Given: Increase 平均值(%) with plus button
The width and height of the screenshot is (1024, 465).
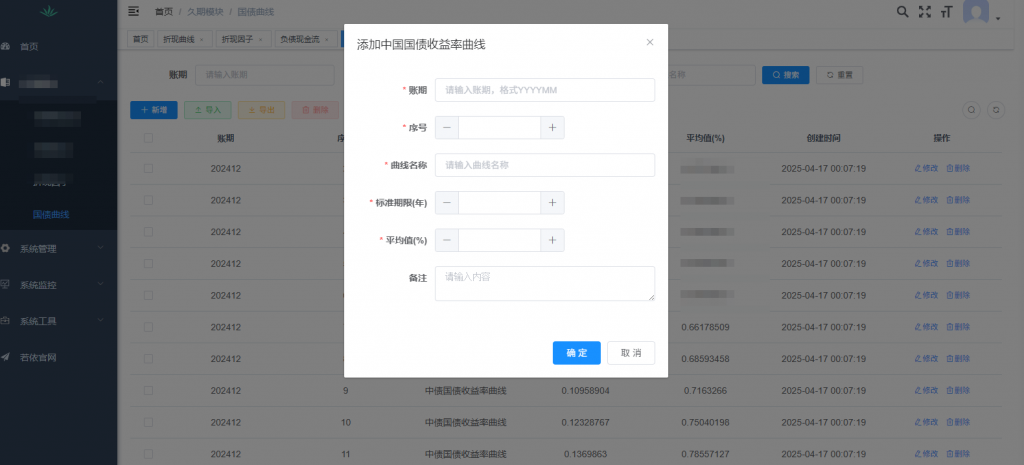Looking at the screenshot, I should [552, 240].
